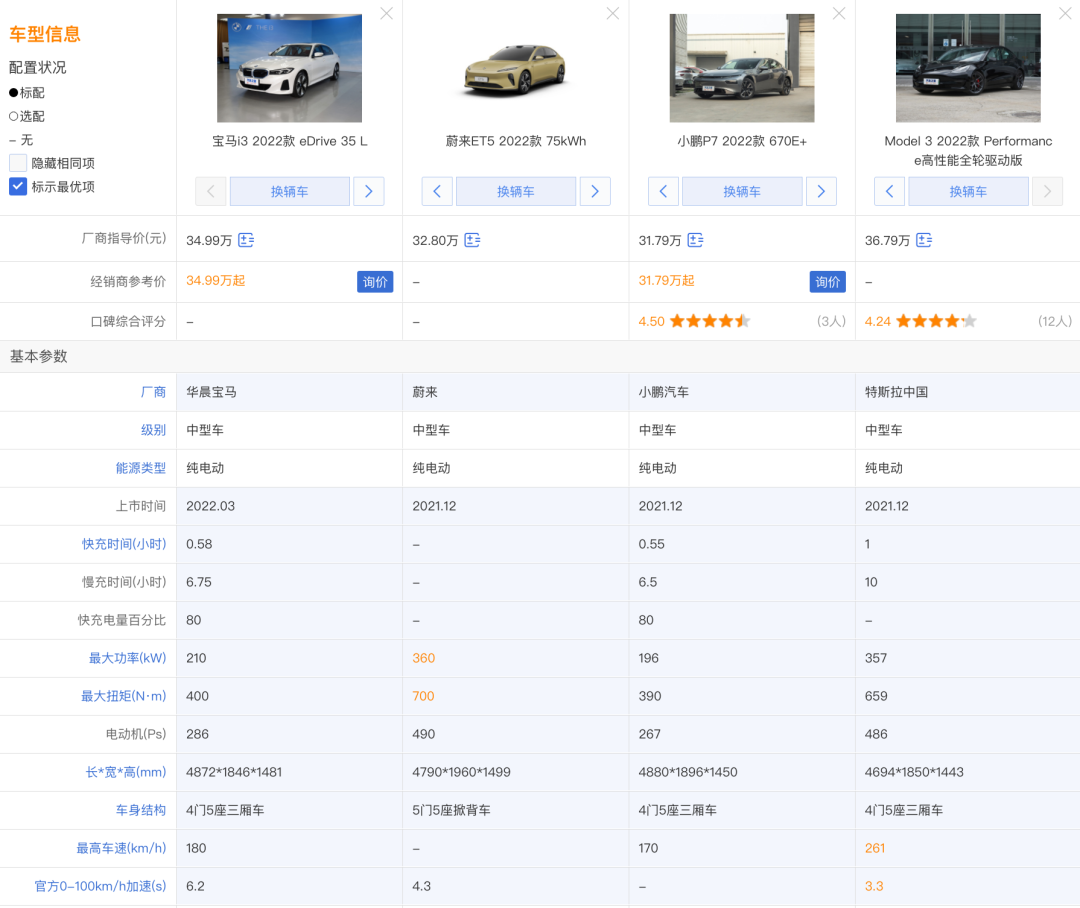Viewport: 1080px width, 908px height.
Task: Click the 能源类型 parameter label
Action: tap(141, 468)
